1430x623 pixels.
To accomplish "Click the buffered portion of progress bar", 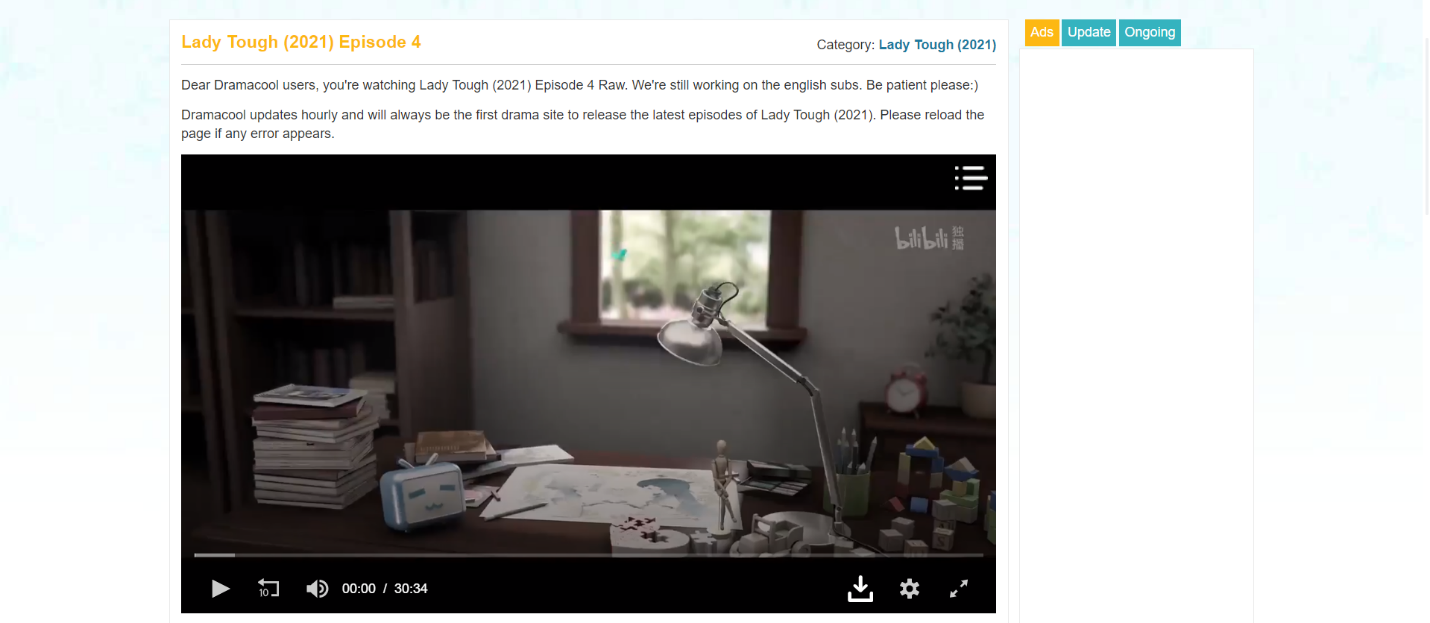I will click(214, 554).
